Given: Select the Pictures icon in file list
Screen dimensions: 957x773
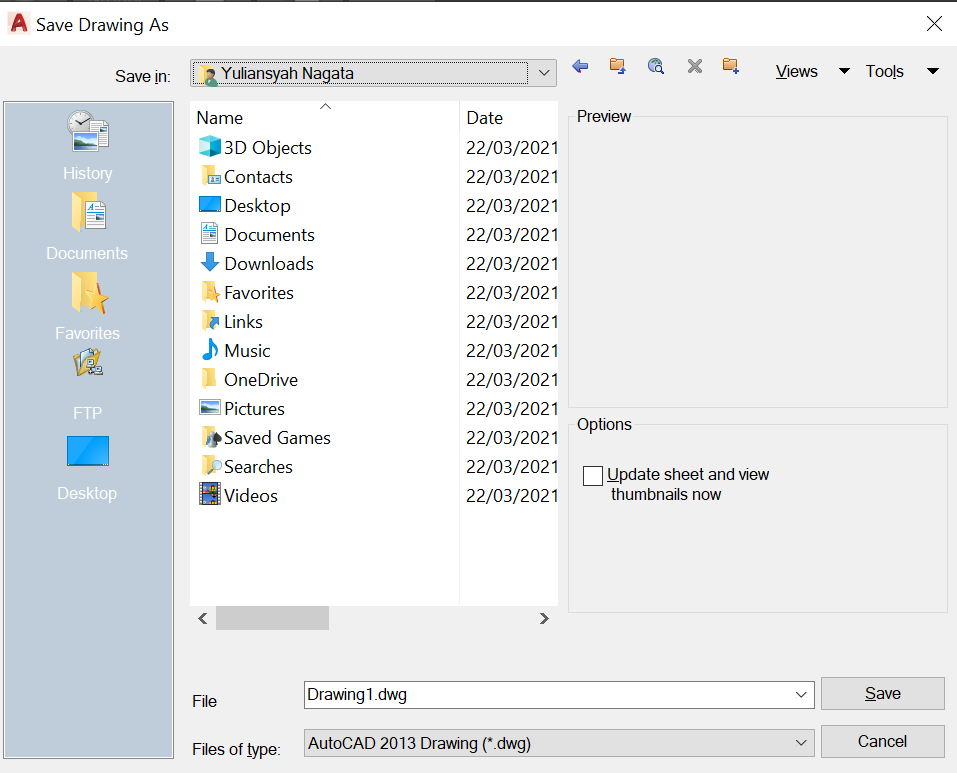Looking at the screenshot, I should pyautogui.click(x=209, y=408).
